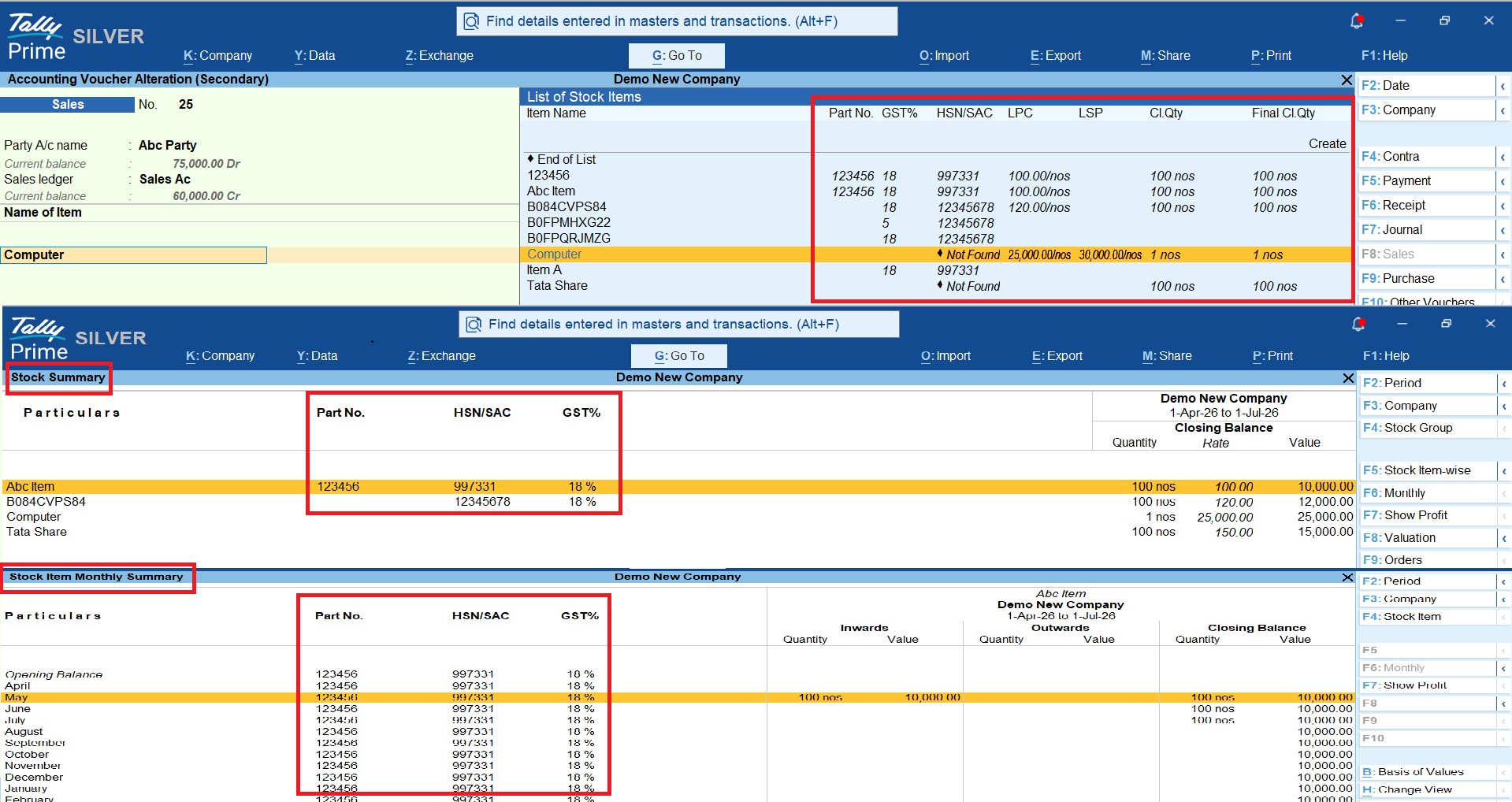Click the 'Abc Party' party account name
Screen dimensions: 1512x802
click(x=168, y=146)
